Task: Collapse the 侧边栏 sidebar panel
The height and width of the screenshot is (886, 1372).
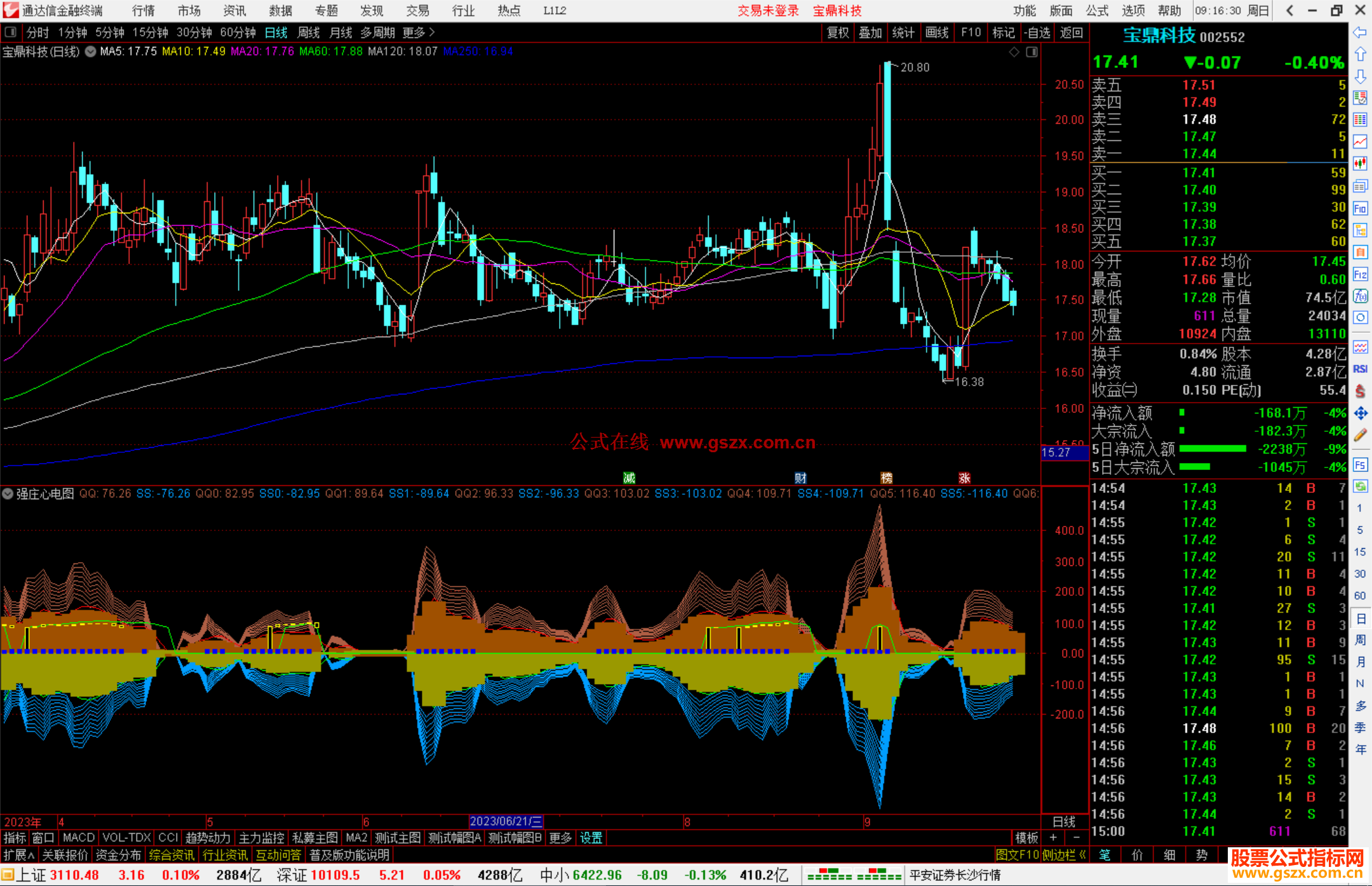Action: 1064,855
